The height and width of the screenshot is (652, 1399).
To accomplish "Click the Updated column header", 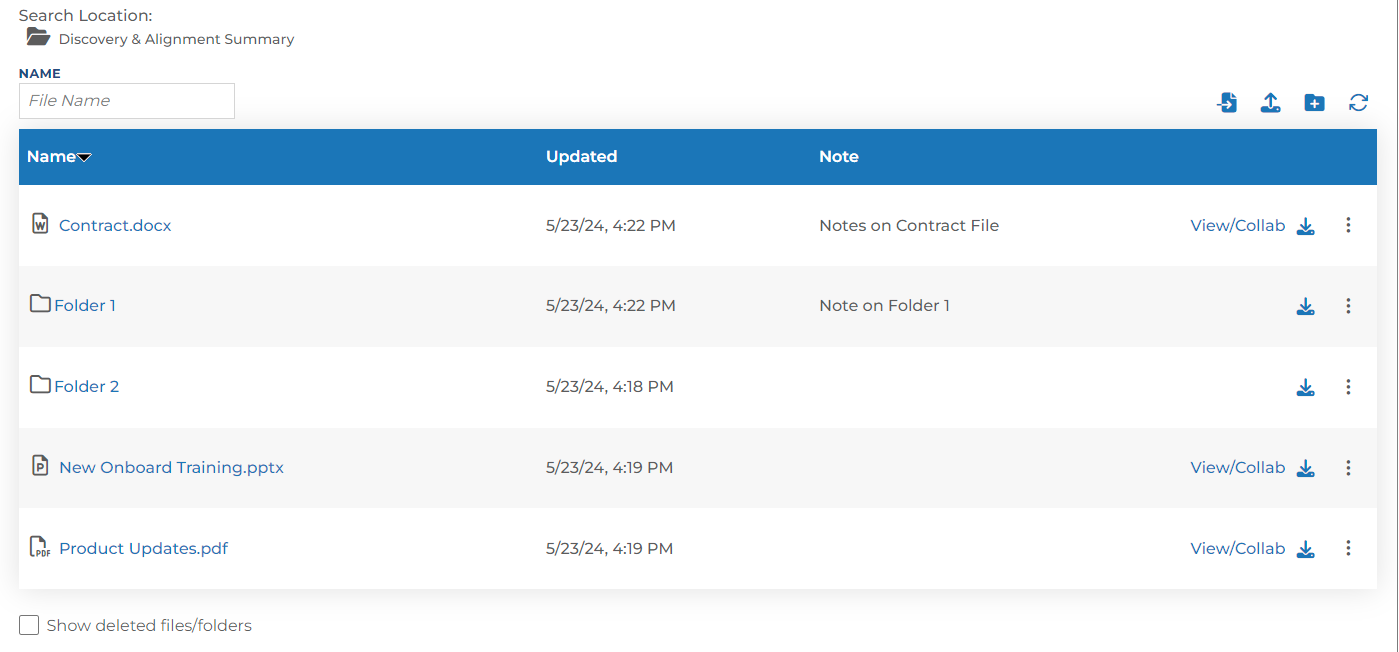I will 581,157.
